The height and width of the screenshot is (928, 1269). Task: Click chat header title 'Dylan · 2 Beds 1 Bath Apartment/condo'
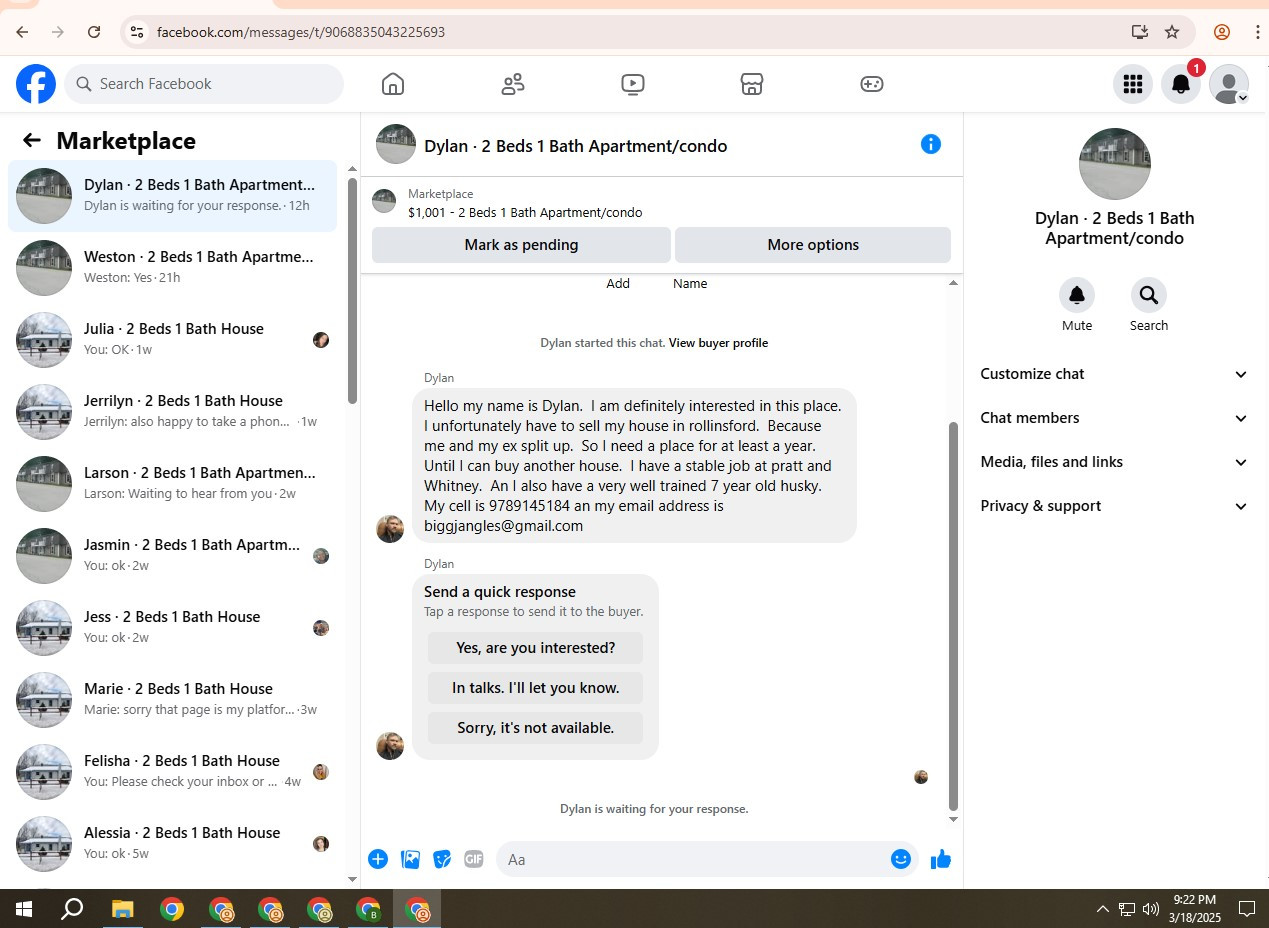tap(576, 146)
